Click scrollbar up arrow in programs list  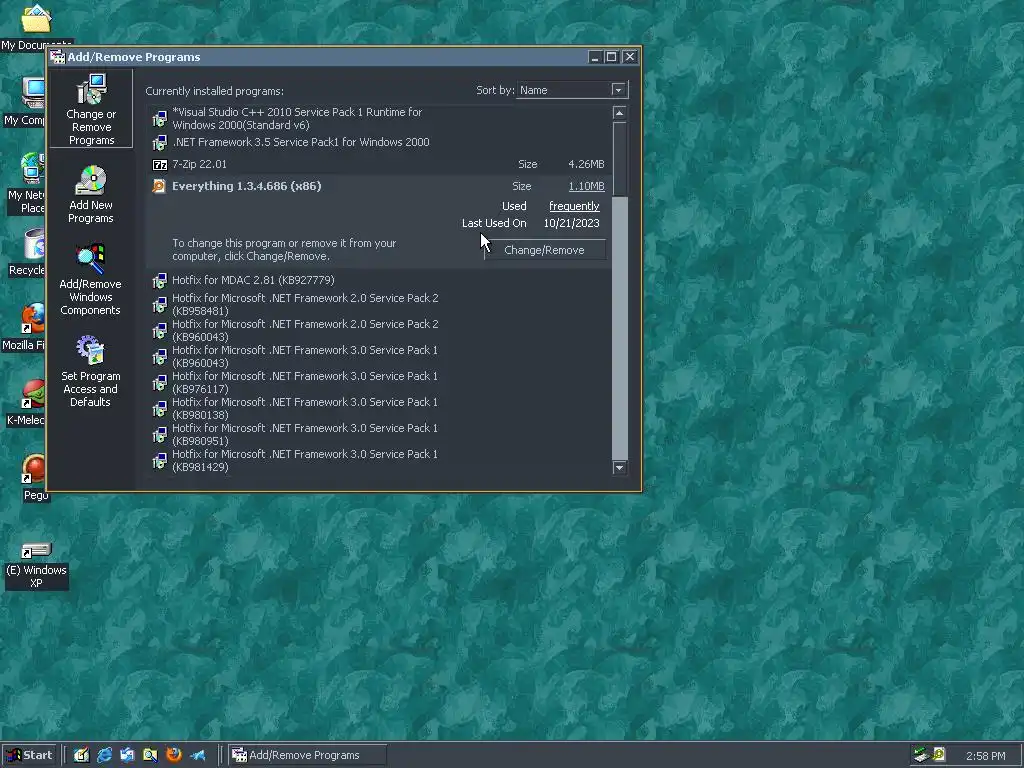(x=620, y=113)
